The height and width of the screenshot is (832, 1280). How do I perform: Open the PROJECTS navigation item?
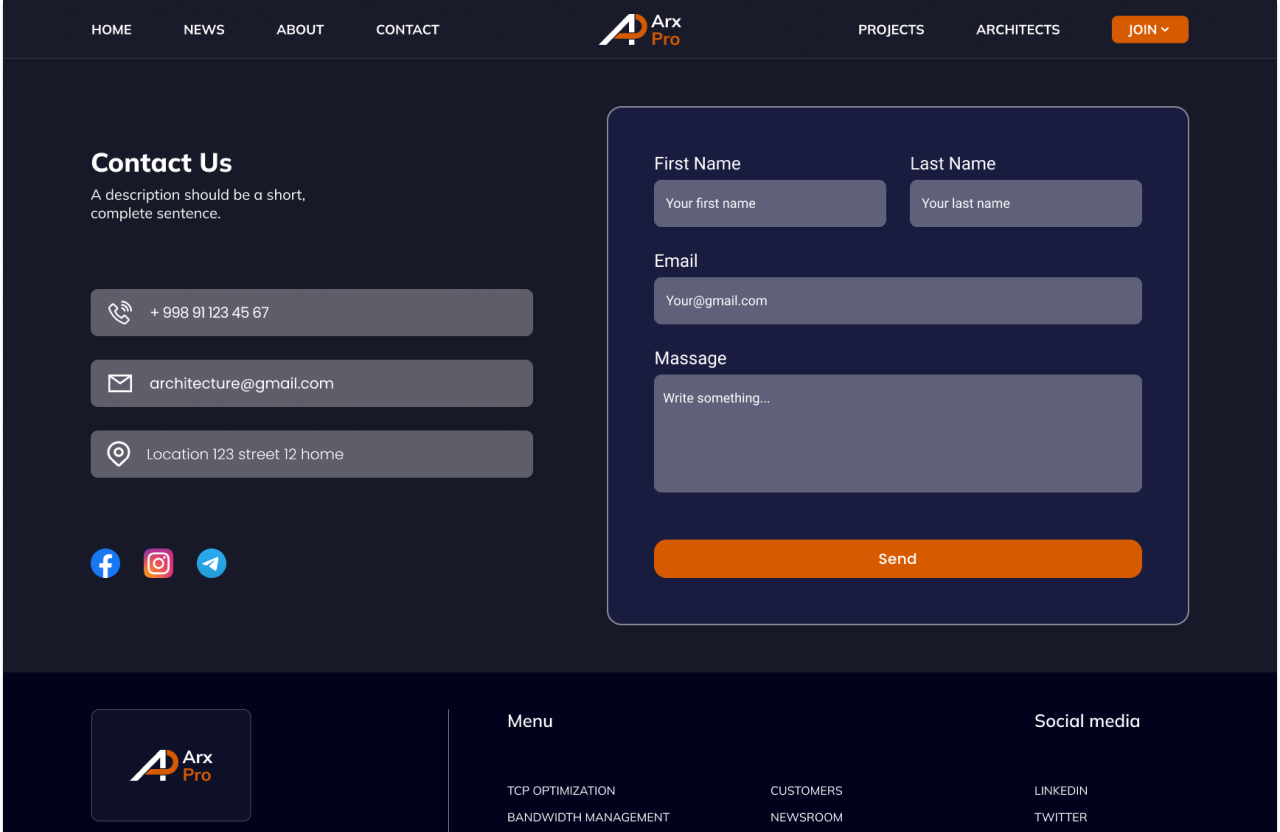point(891,30)
